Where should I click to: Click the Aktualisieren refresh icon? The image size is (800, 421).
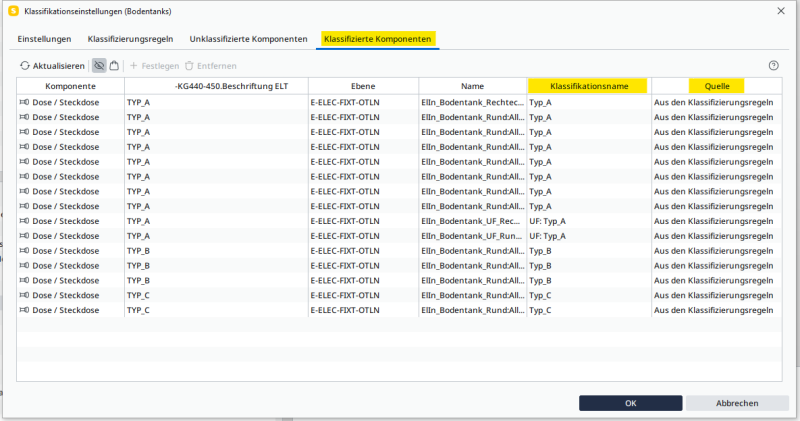click(x=25, y=66)
